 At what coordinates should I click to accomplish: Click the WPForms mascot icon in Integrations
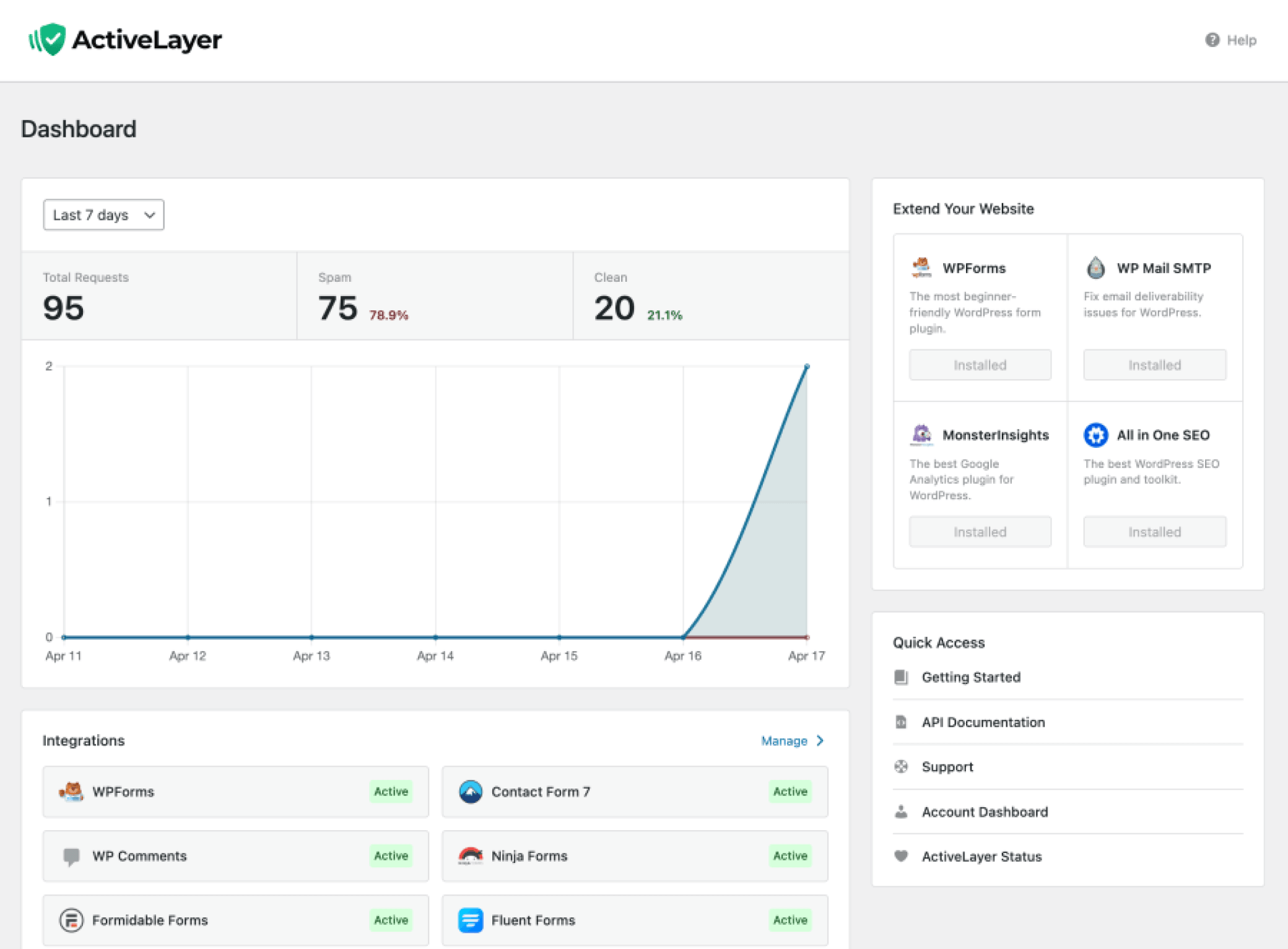pos(71,792)
